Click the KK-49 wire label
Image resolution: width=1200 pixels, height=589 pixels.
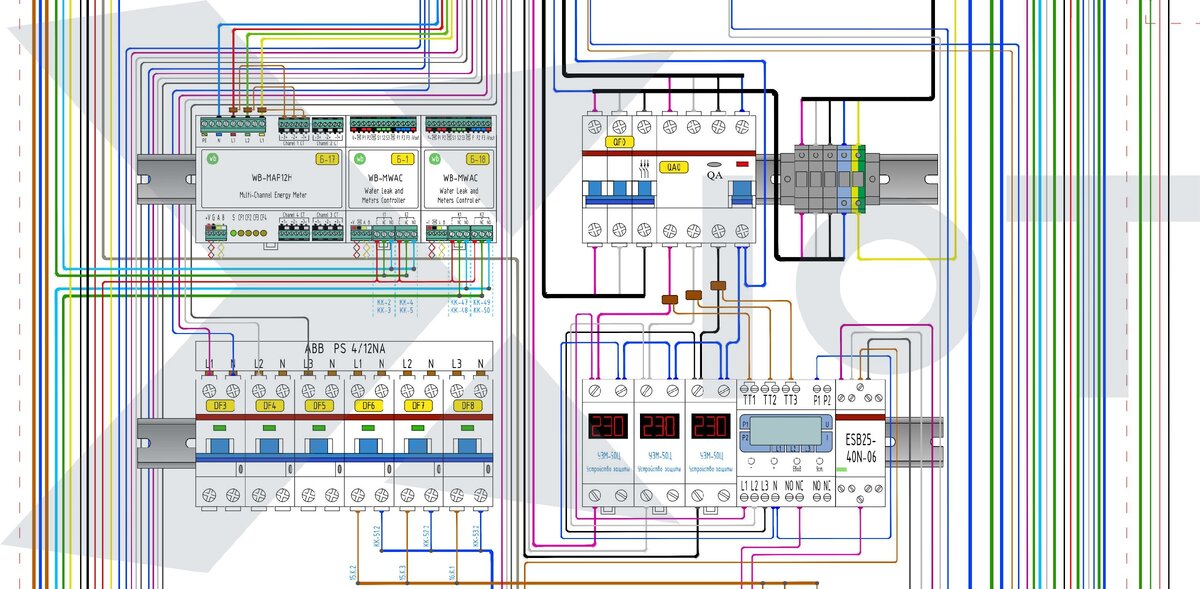tap(482, 302)
